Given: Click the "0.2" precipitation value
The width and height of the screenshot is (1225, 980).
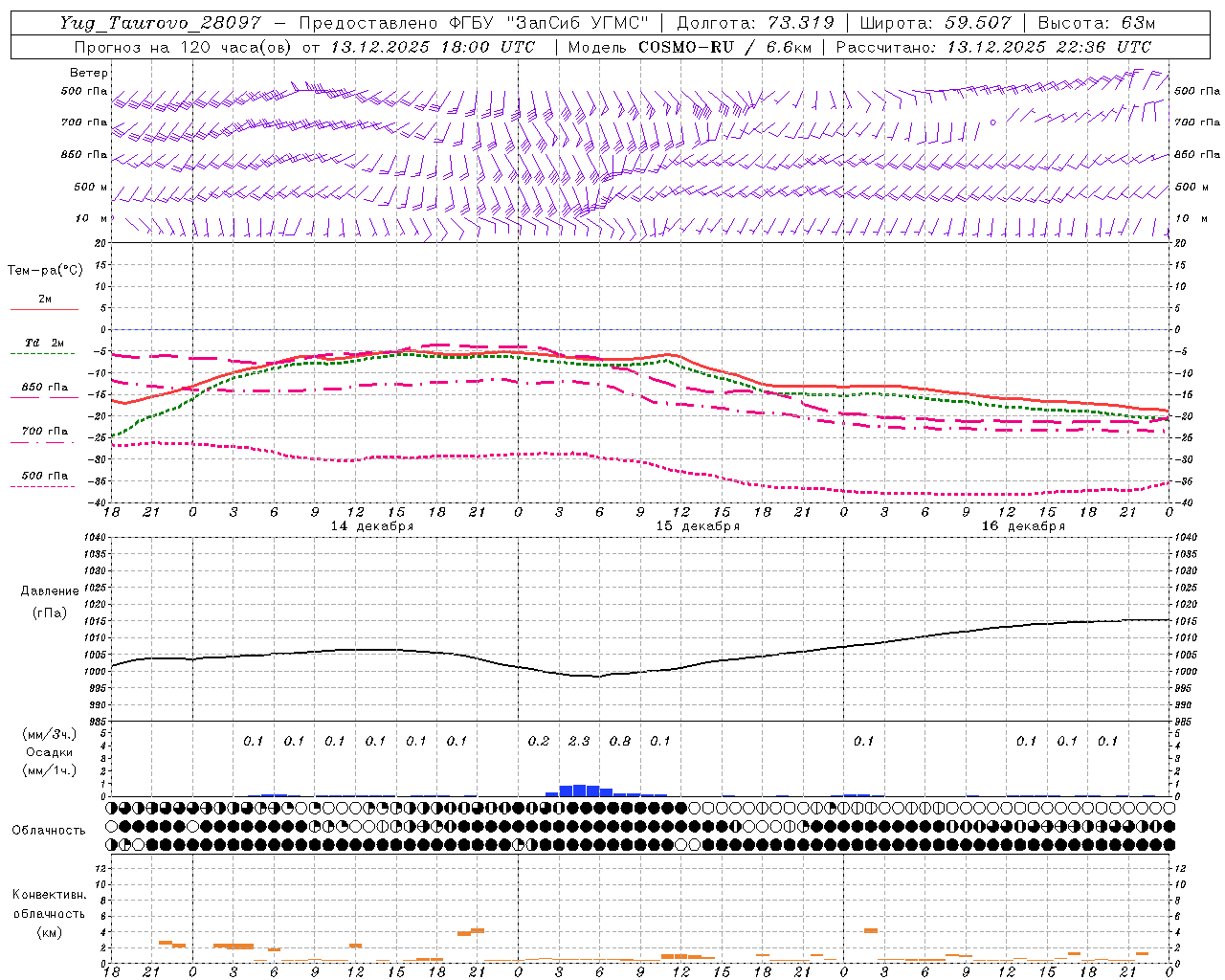Looking at the screenshot, I should click(x=539, y=742).
